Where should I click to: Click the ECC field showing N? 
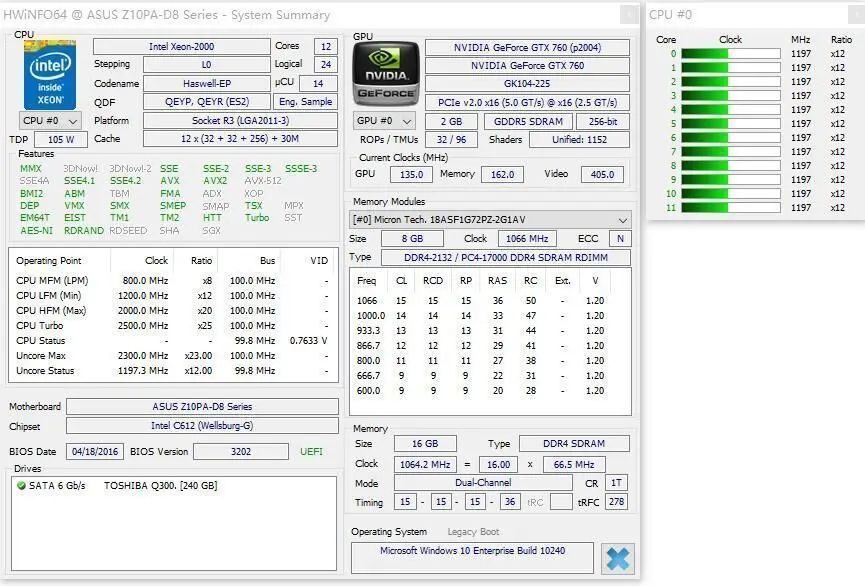[x=621, y=238]
